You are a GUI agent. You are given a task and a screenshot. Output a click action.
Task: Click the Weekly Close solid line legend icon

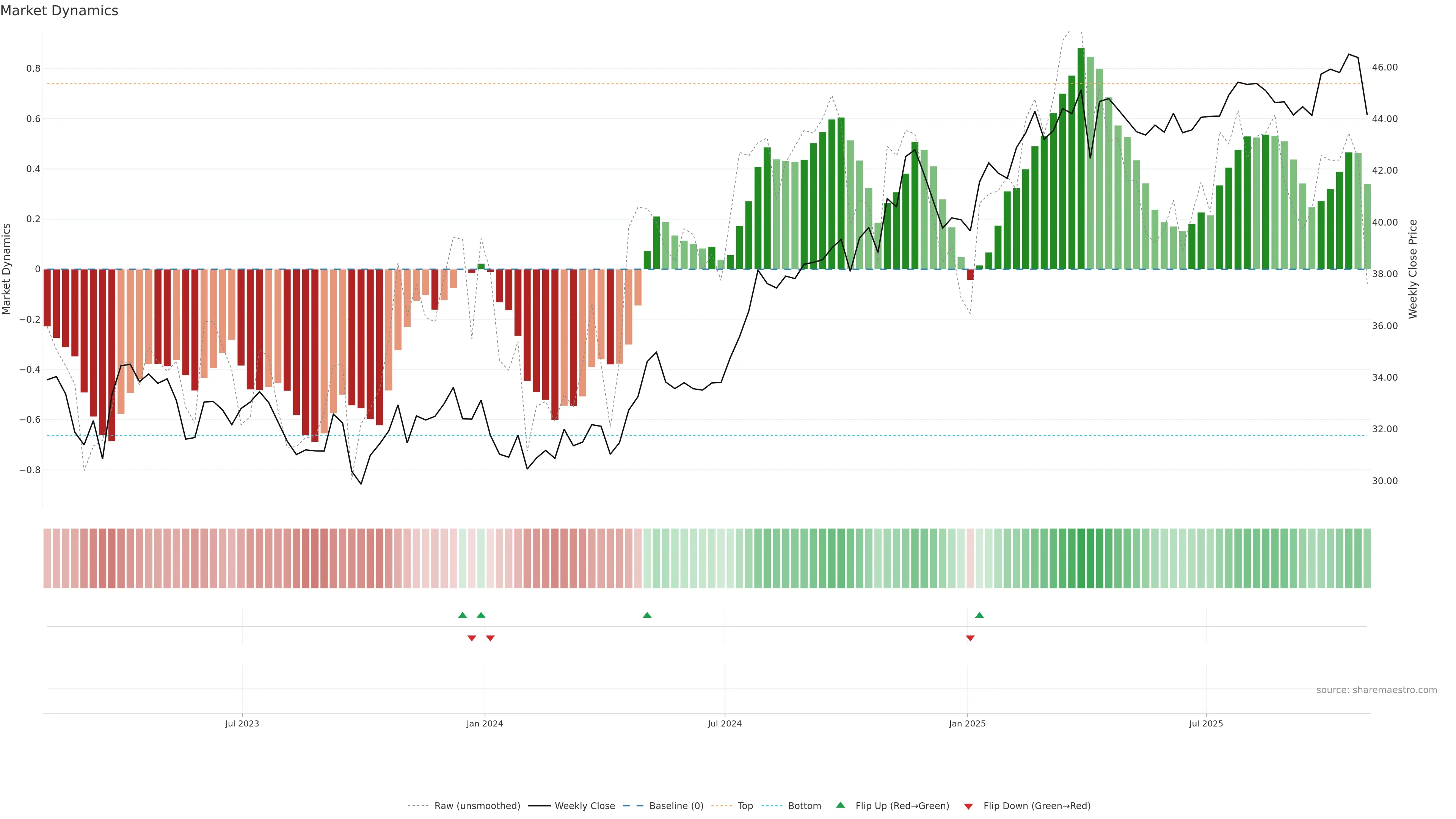coord(539,806)
